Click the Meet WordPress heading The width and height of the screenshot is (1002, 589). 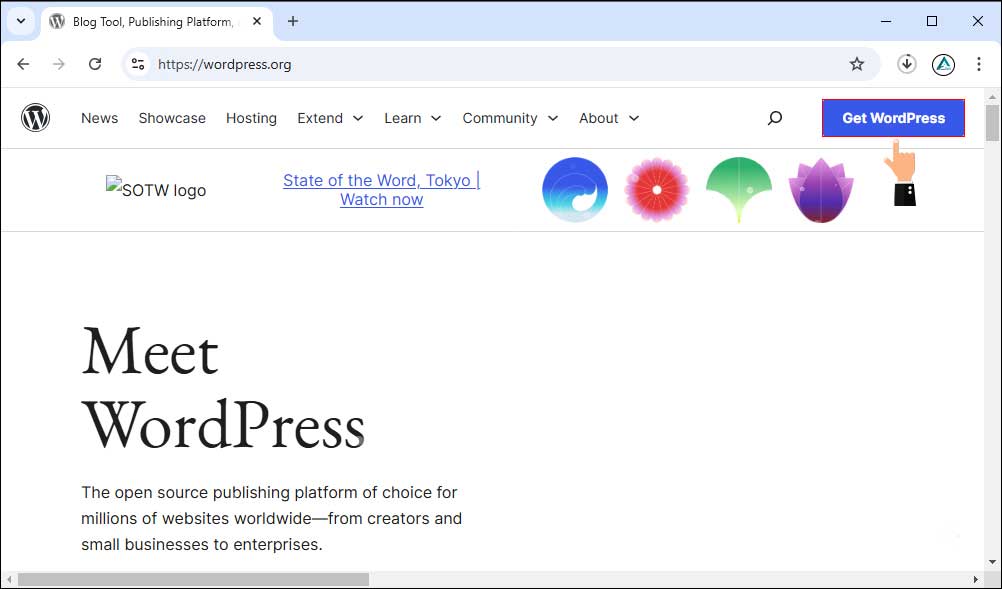click(x=223, y=389)
